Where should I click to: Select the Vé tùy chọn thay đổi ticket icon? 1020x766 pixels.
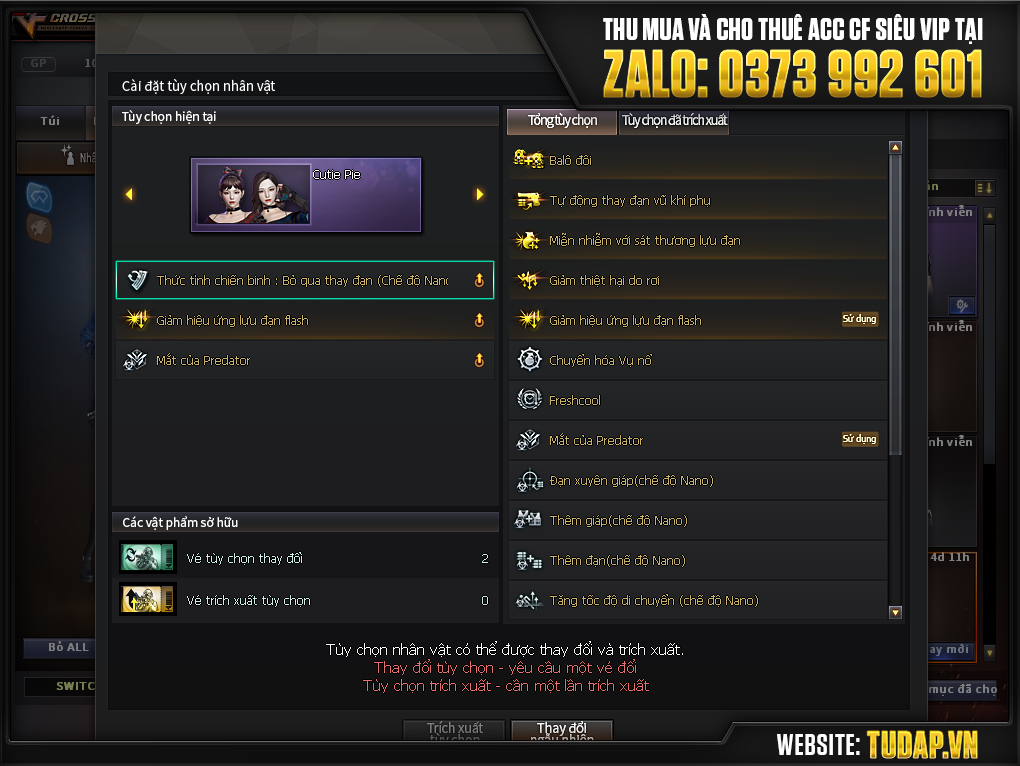pos(148,557)
